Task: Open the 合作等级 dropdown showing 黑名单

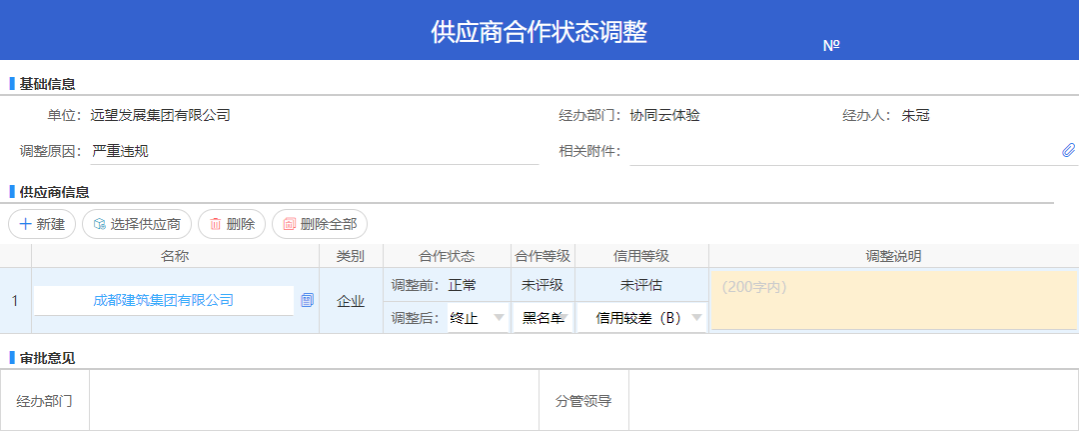Action: point(543,318)
